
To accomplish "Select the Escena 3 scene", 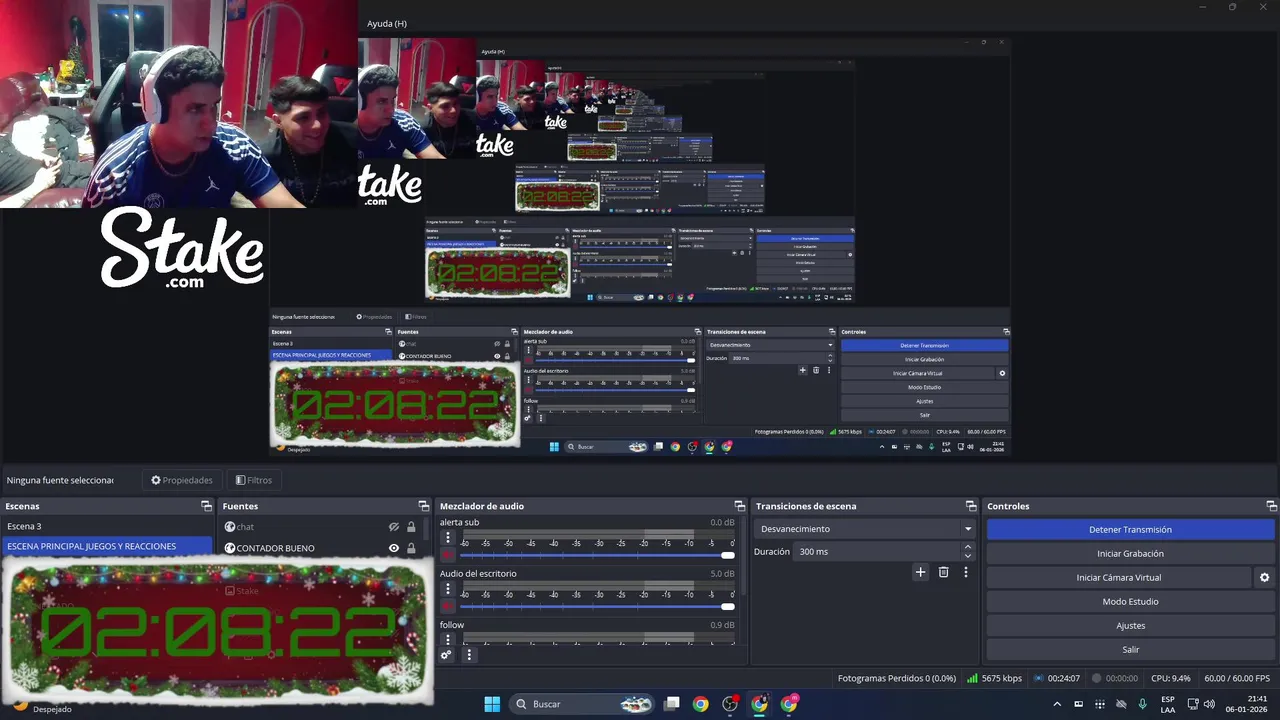I will click(107, 526).
